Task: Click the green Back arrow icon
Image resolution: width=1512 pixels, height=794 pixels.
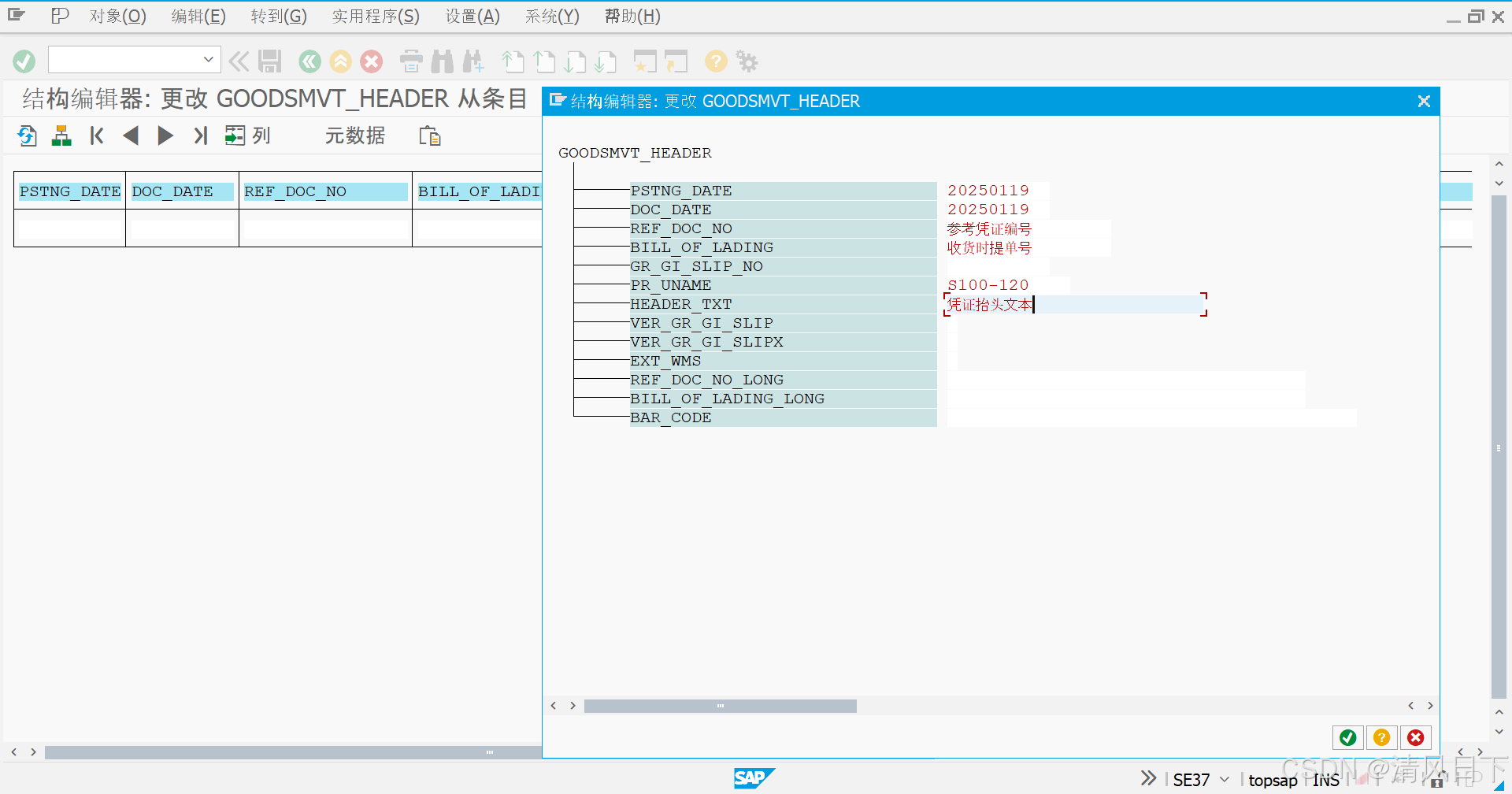Action: point(309,61)
